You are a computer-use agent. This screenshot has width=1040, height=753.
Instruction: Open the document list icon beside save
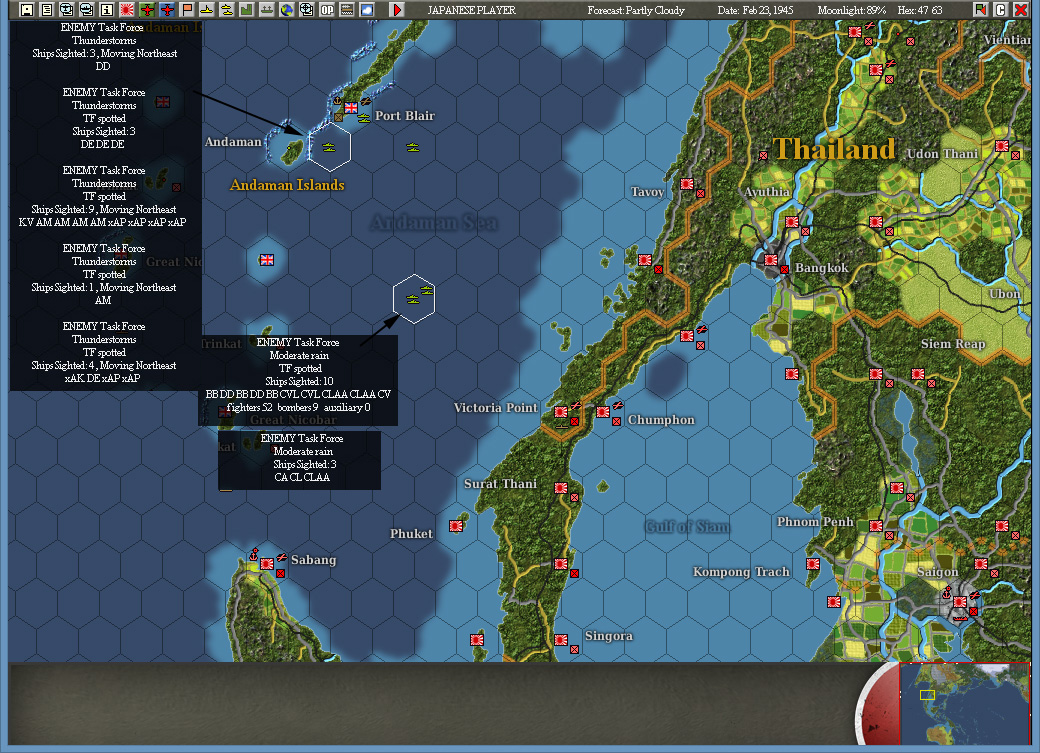(46, 9)
